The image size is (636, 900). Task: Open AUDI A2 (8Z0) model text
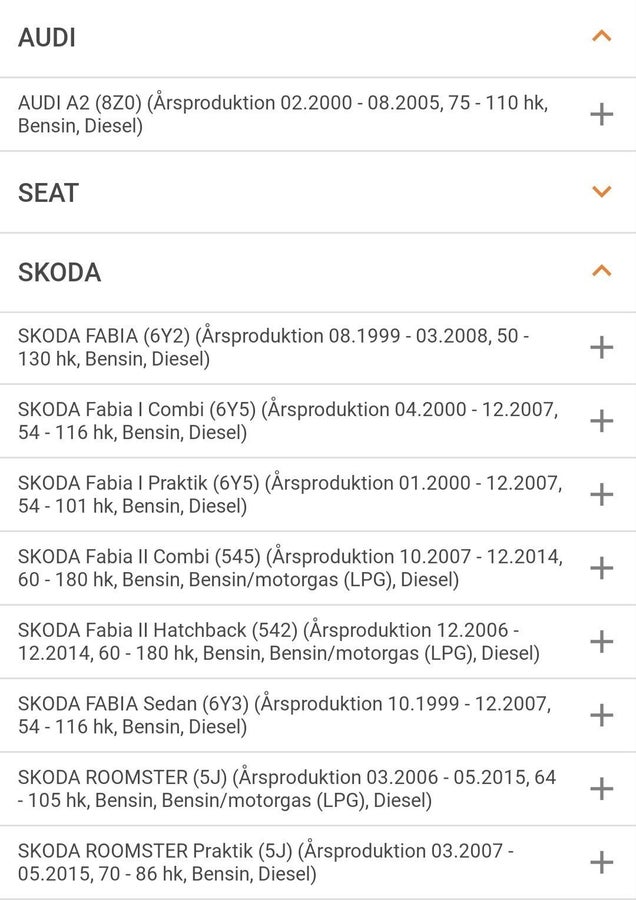tap(283, 114)
